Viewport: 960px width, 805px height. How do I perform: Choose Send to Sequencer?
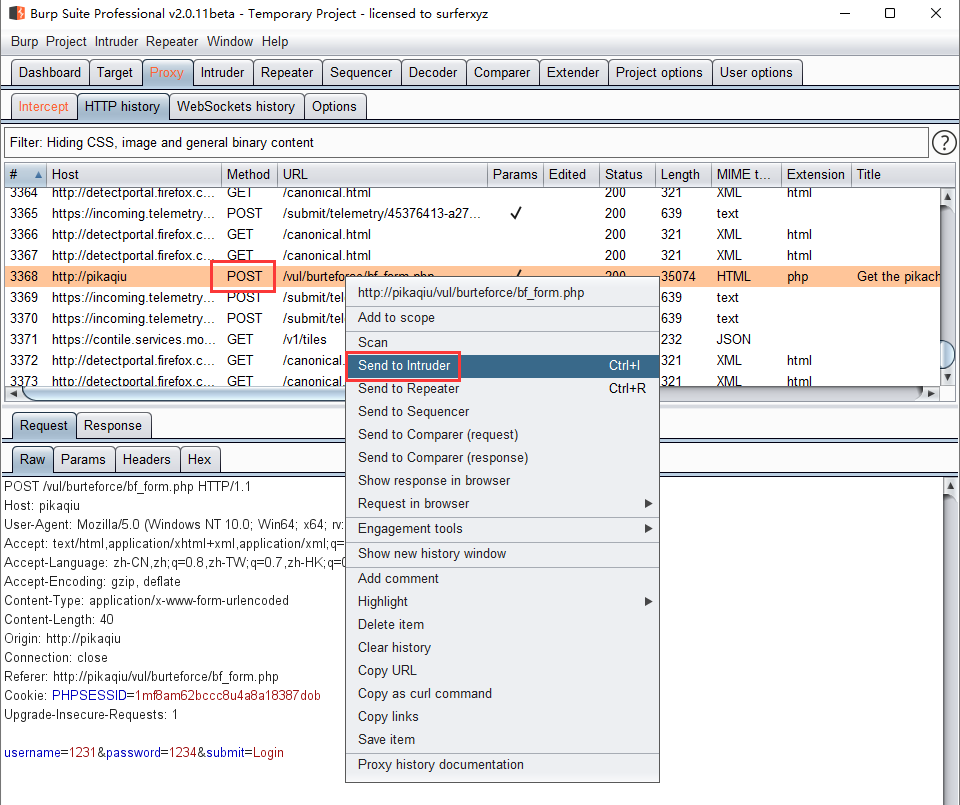point(502,411)
